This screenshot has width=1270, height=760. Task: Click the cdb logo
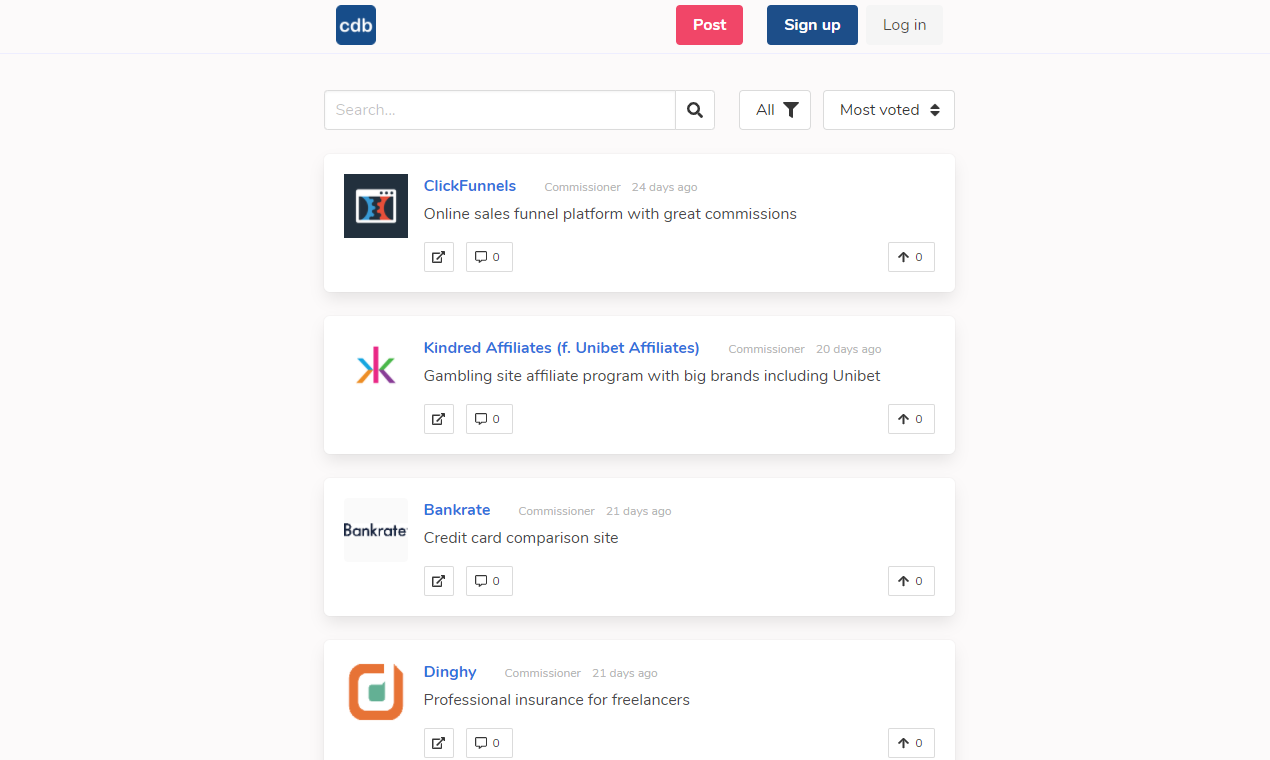[355, 25]
